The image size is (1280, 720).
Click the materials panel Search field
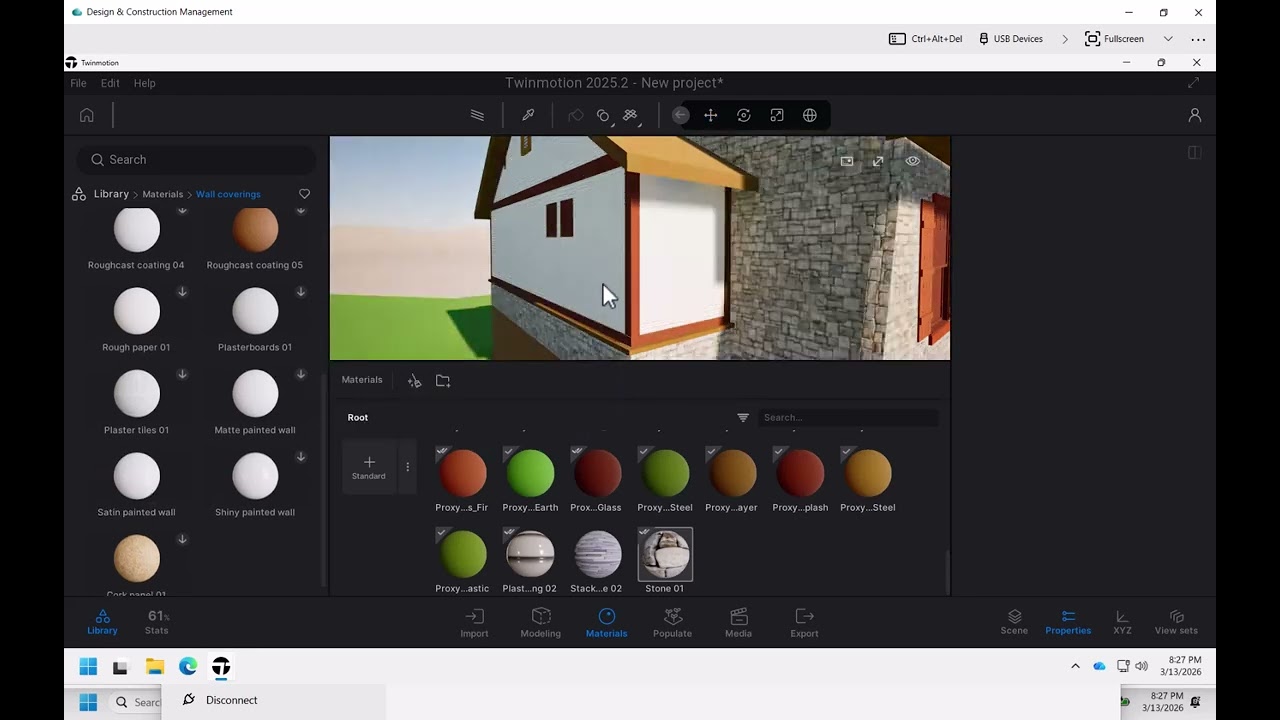(848, 418)
